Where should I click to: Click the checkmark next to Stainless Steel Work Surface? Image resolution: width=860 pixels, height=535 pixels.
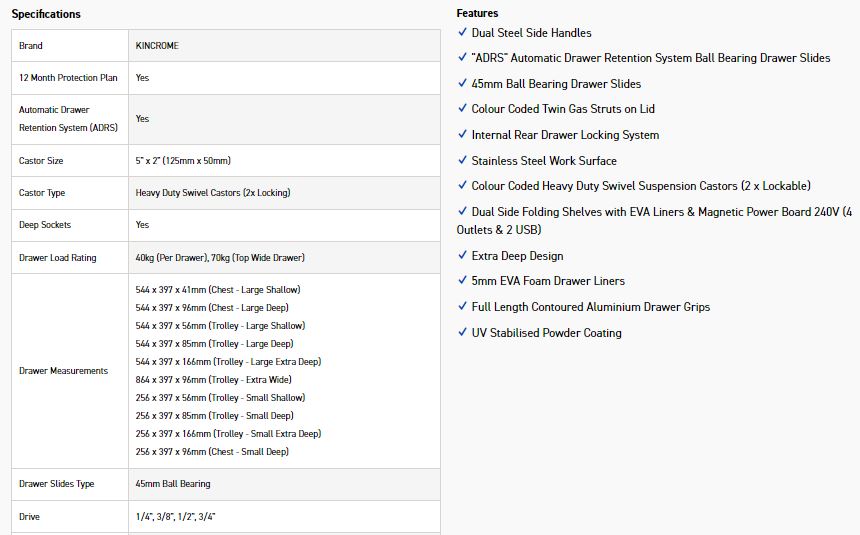pyautogui.click(x=462, y=161)
